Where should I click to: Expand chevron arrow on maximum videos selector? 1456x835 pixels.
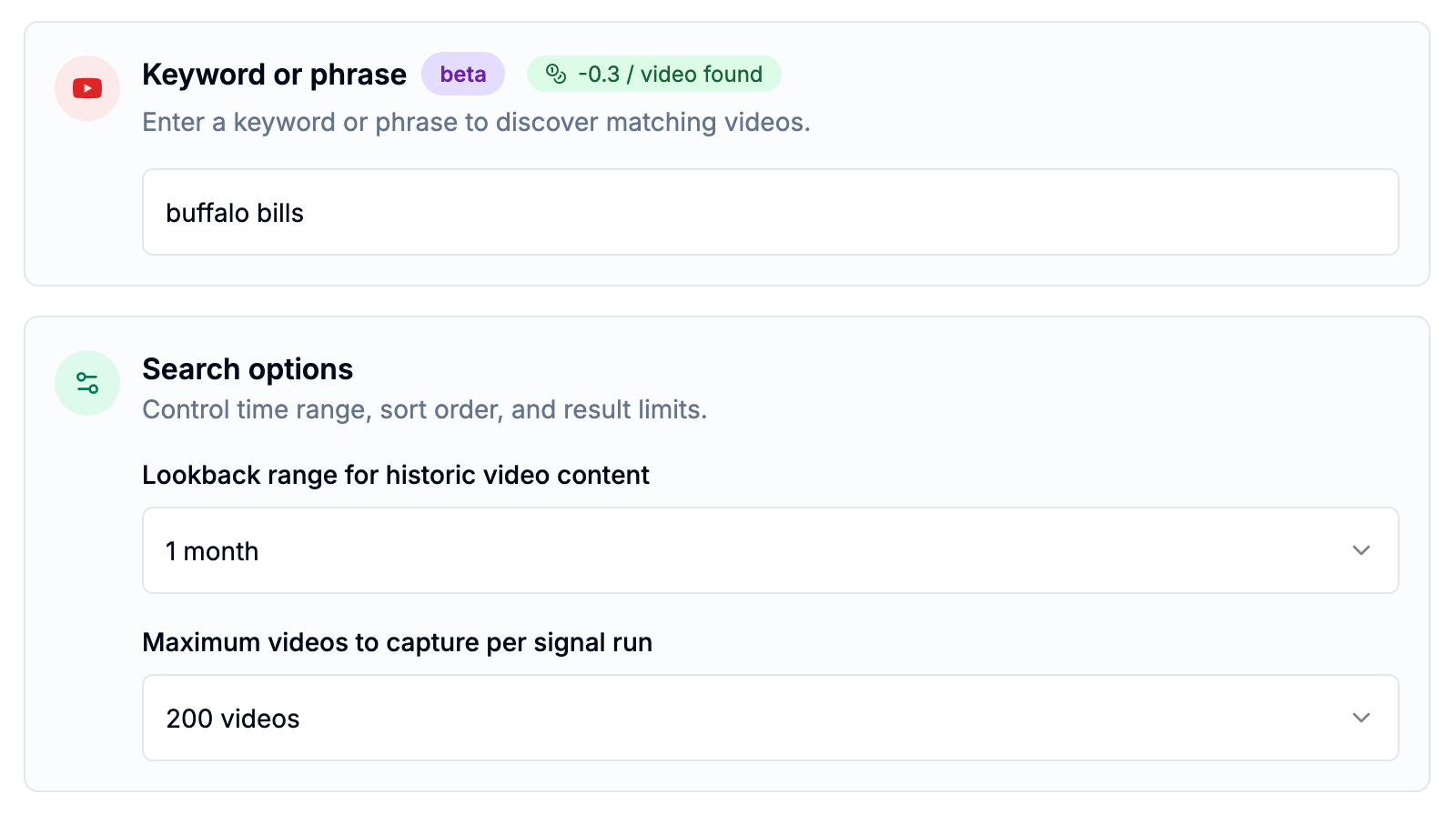[x=1361, y=718]
